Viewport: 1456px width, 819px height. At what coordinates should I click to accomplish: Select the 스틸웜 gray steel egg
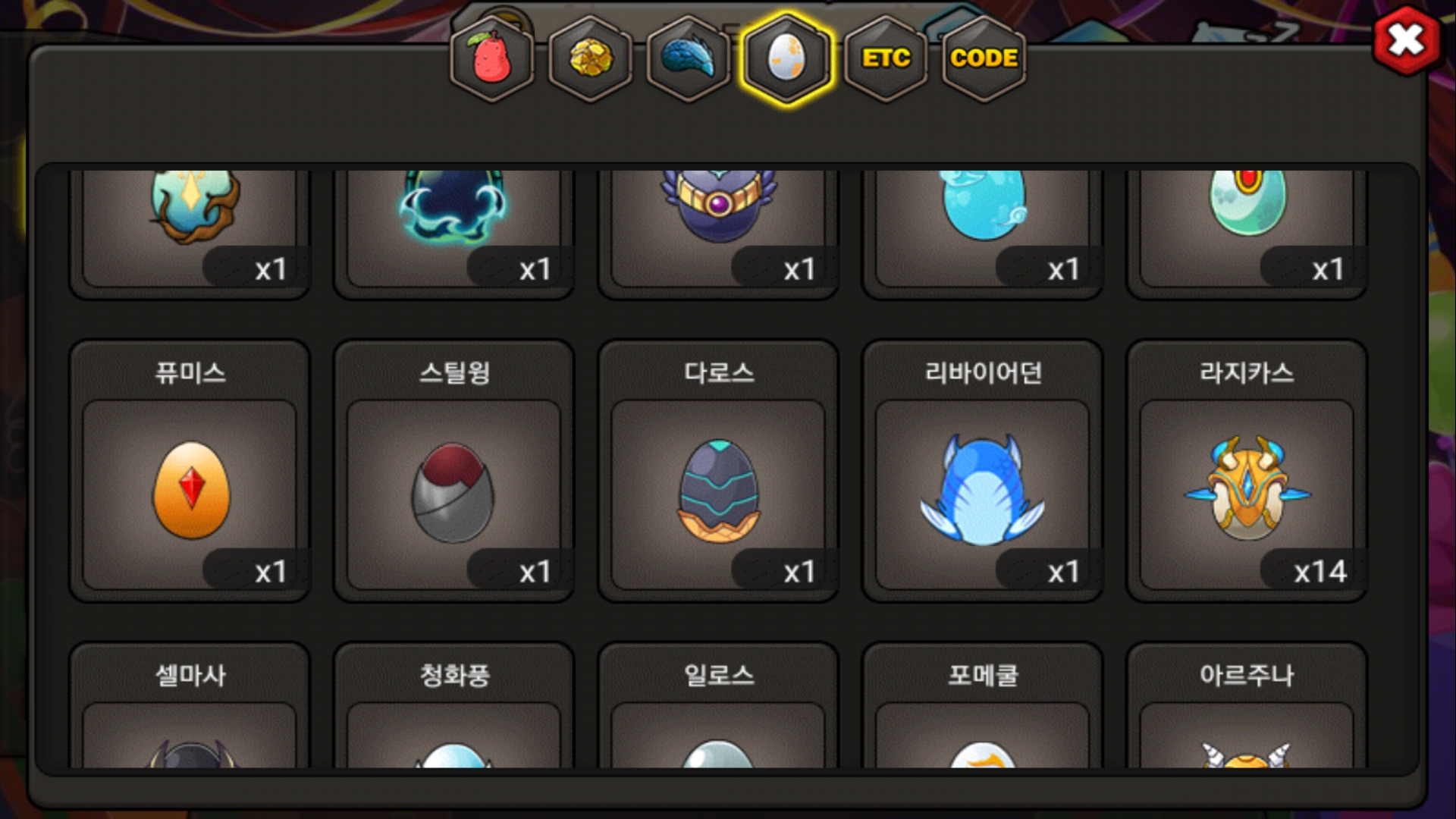tap(453, 471)
